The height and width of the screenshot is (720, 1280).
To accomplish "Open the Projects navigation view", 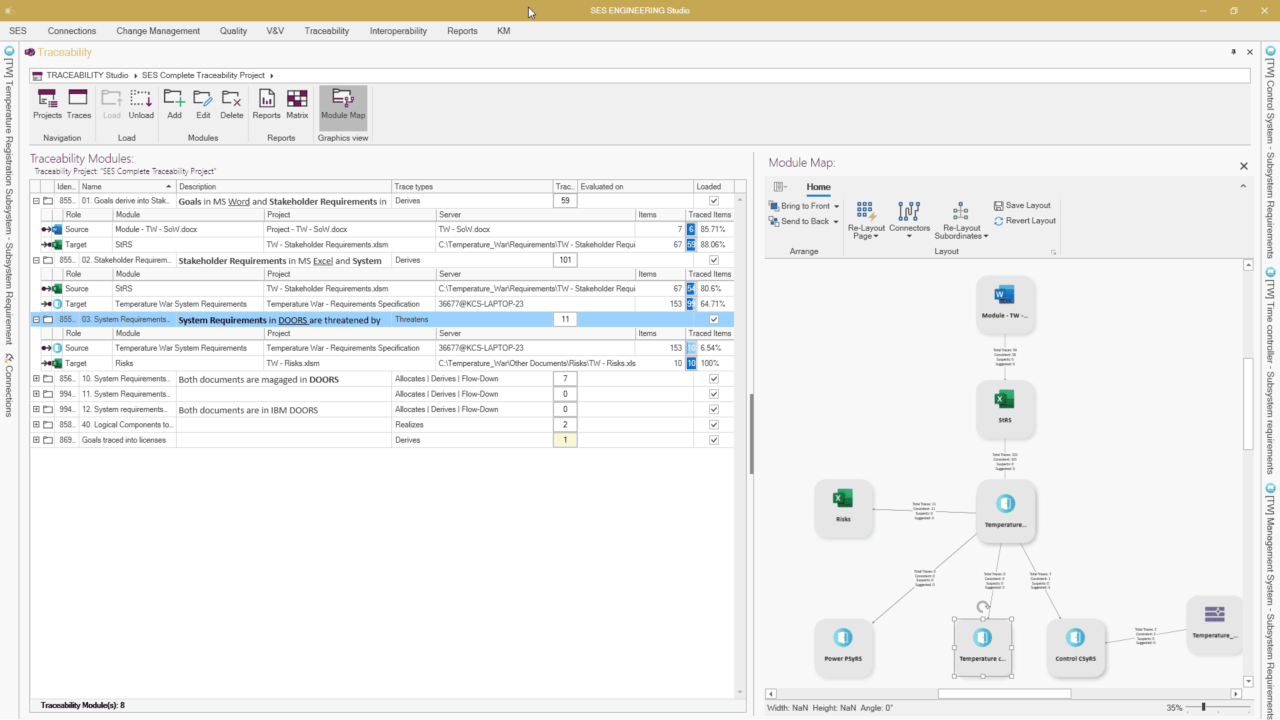I will [47, 103].
